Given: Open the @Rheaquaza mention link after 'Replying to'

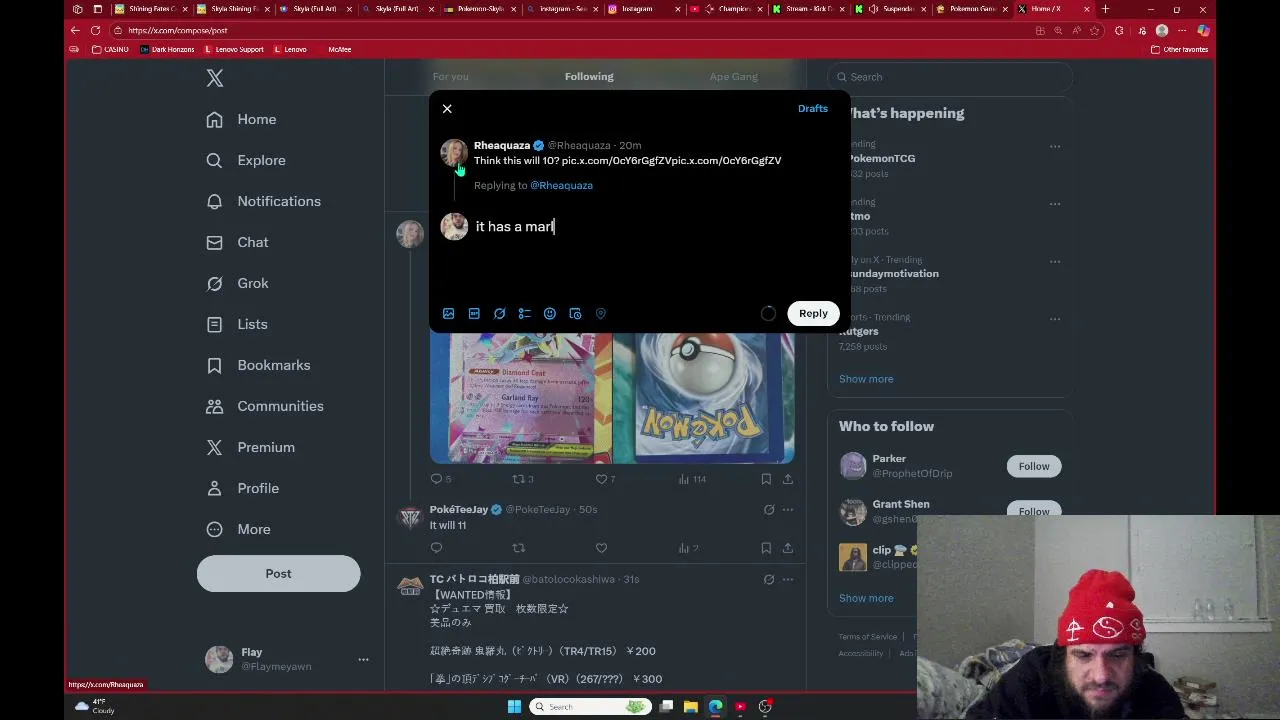Looking at the screenshot, I should point(561,185).
